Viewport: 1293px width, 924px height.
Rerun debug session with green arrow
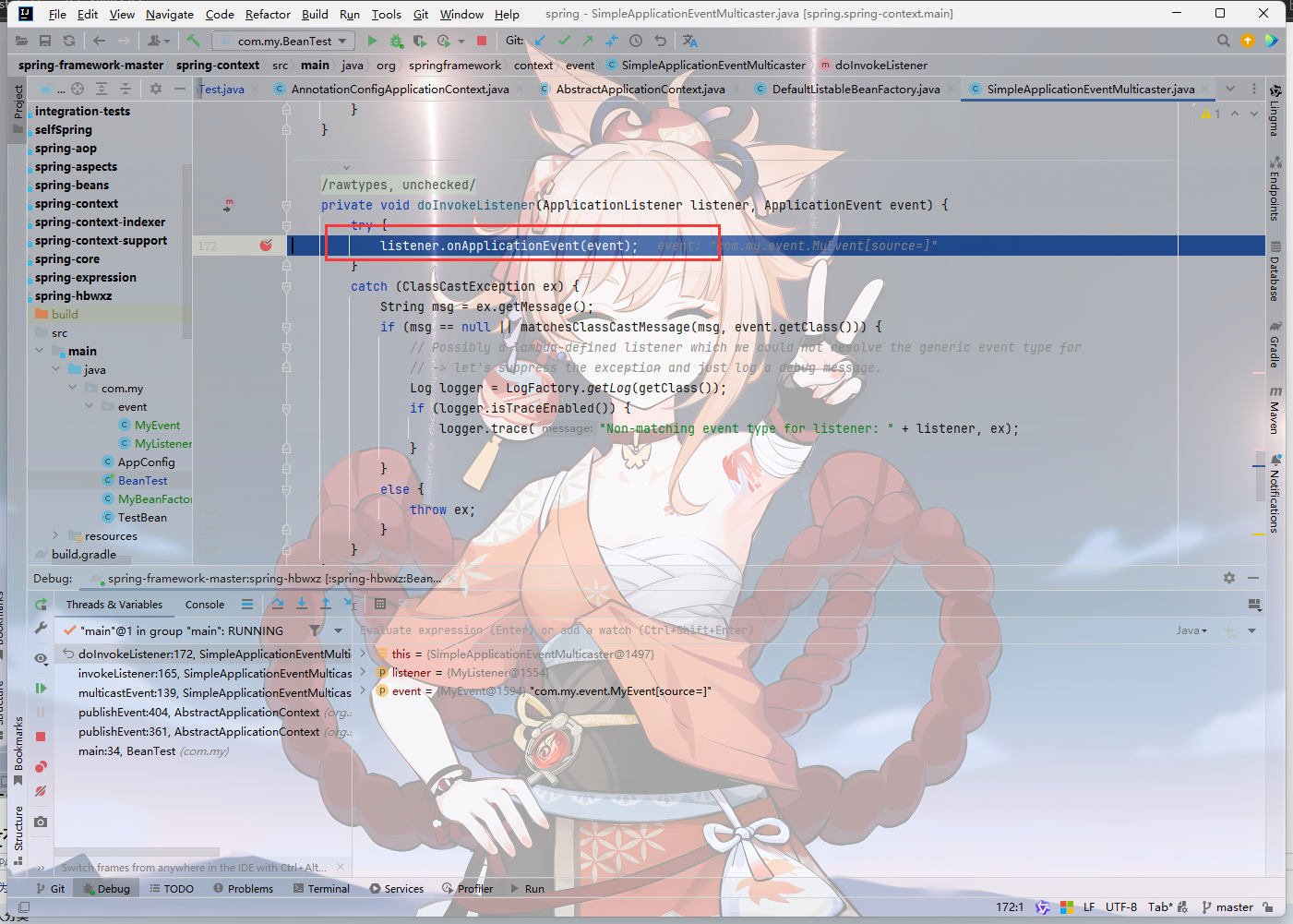coord(41,604)
